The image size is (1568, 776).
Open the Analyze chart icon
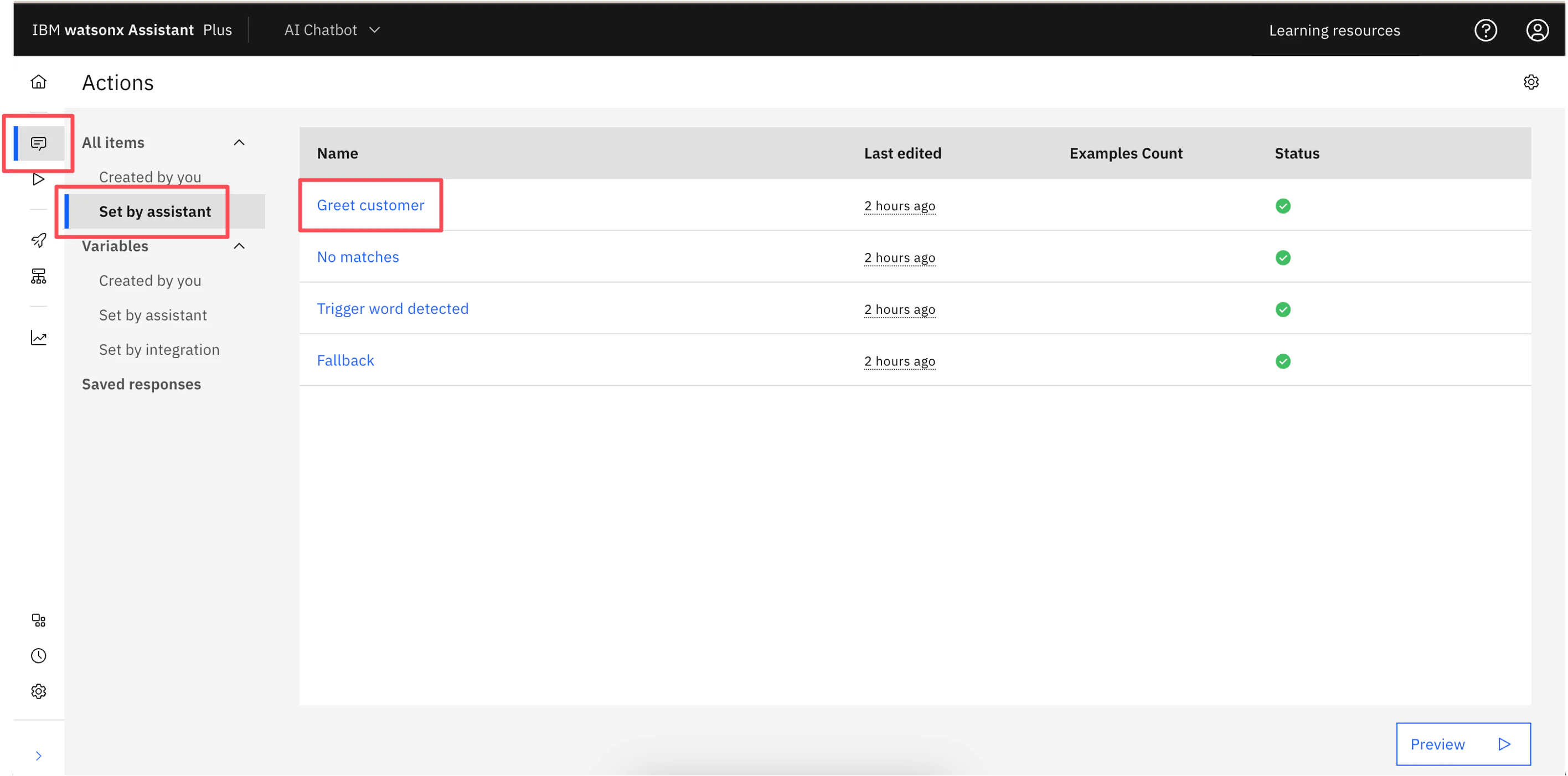38,338
